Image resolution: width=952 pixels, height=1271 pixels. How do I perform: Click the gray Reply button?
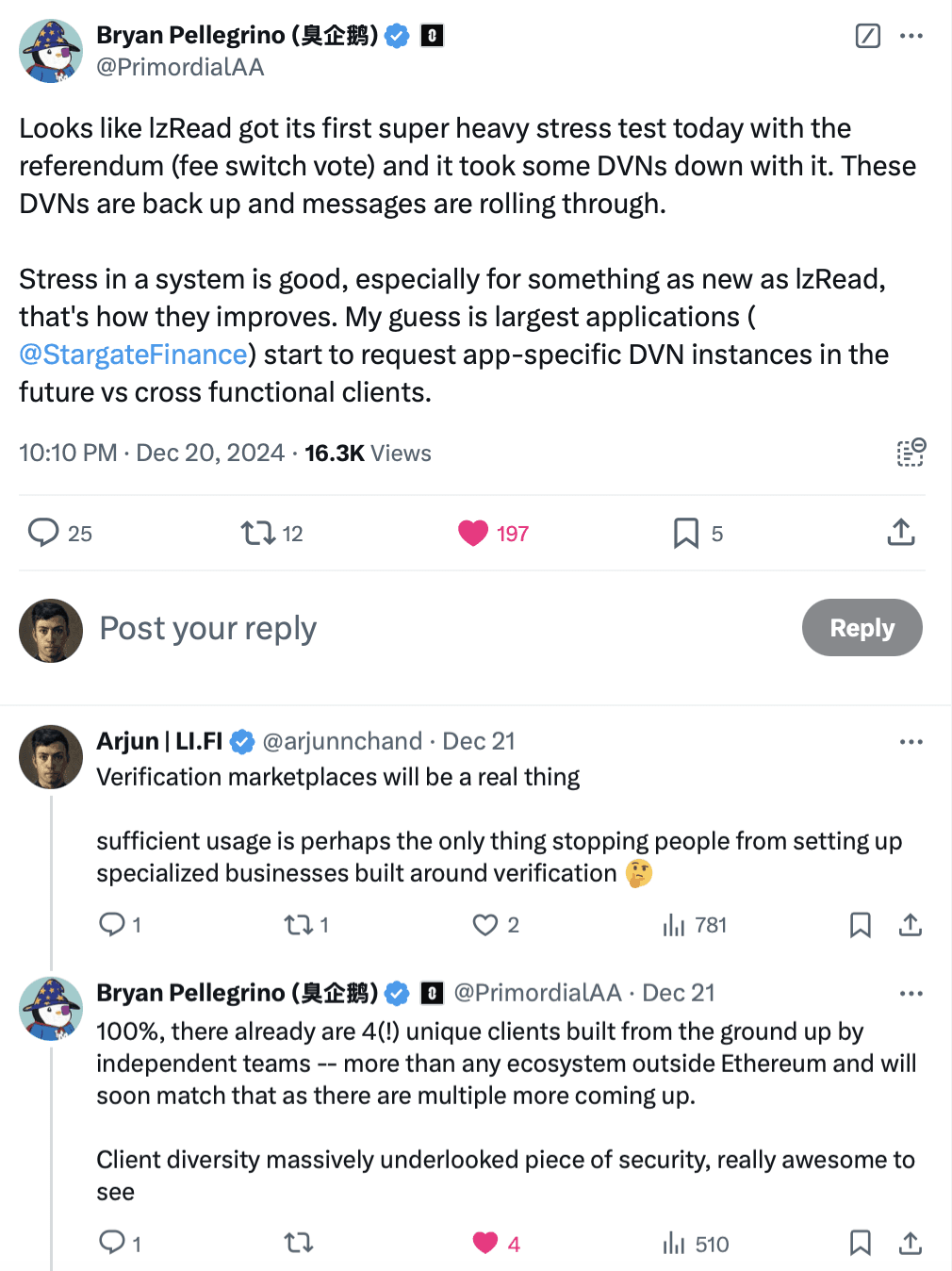tap(862, 628)
